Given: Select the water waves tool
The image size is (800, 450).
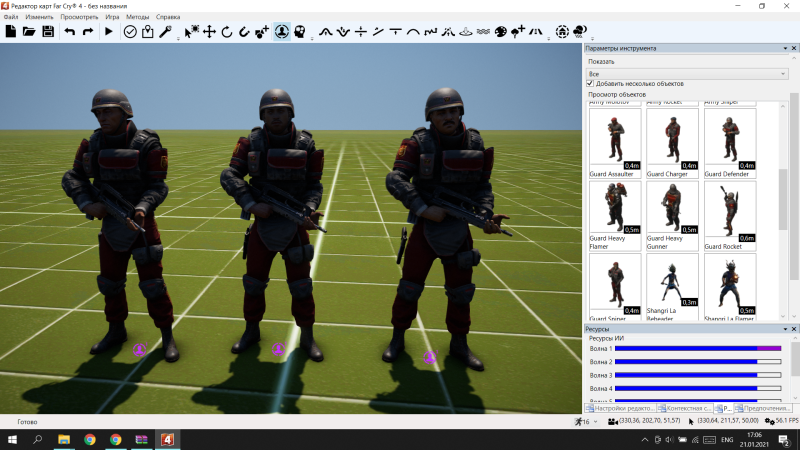Looking at the screenshot, I should pos(483,32).
